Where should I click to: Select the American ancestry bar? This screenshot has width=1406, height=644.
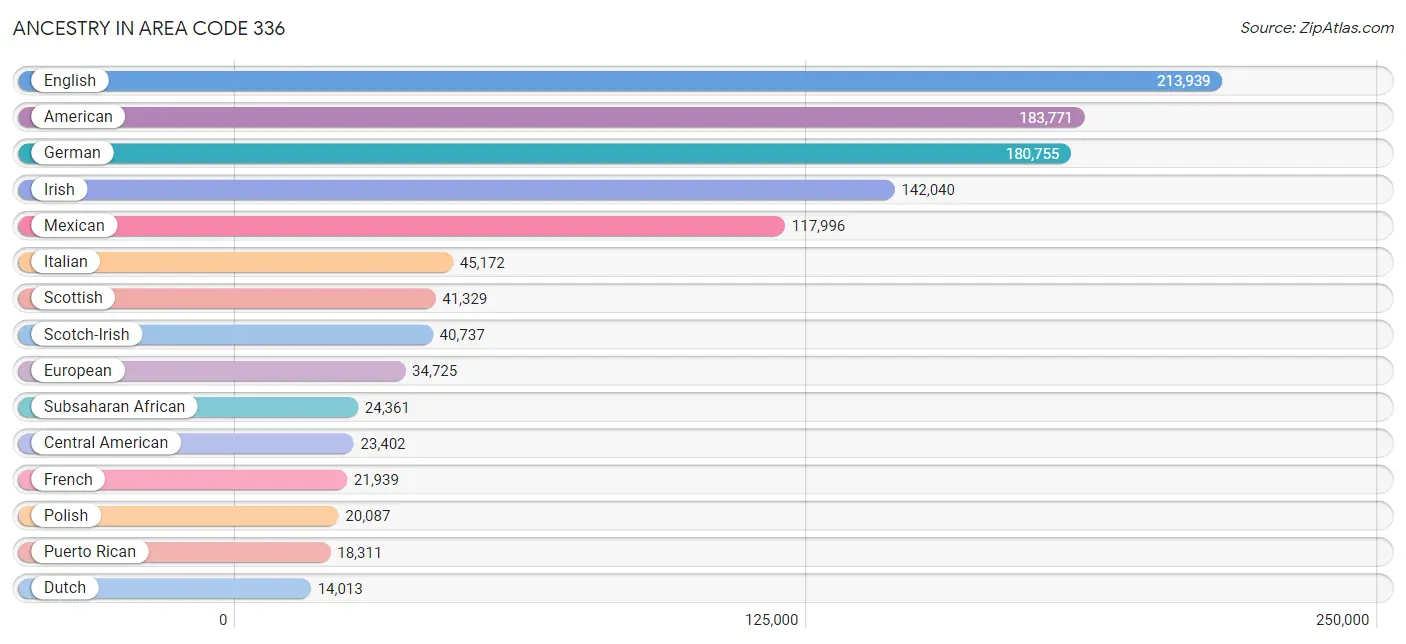(551, 117)
